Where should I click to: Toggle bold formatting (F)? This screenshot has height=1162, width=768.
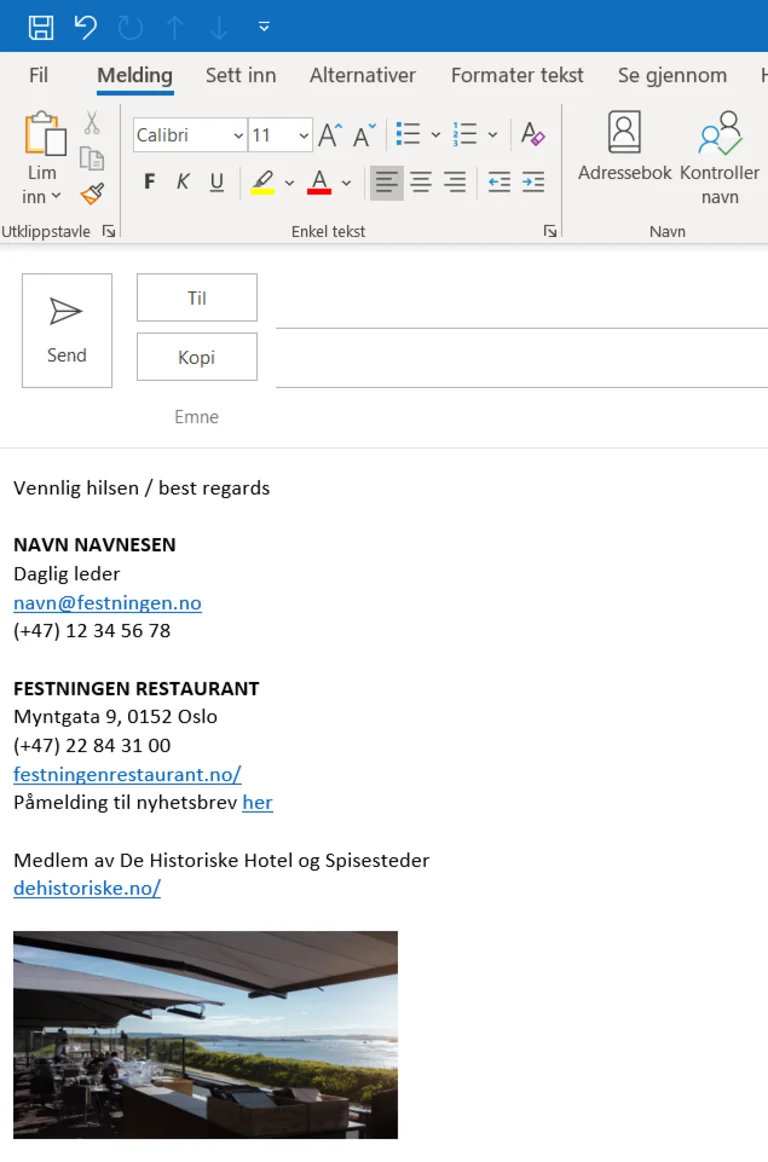pos(150,182)
